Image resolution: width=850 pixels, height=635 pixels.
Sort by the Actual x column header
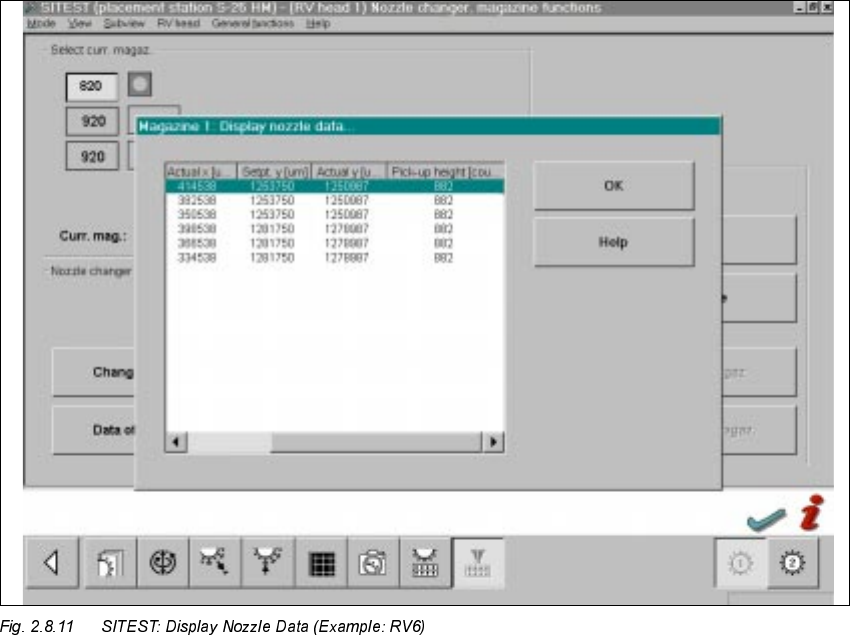pyautogui.click(x=201, y=172)
